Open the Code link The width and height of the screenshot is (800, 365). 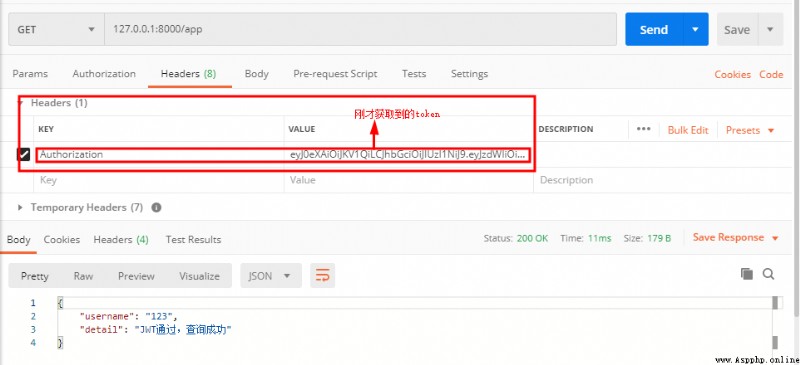pos(771,75)
